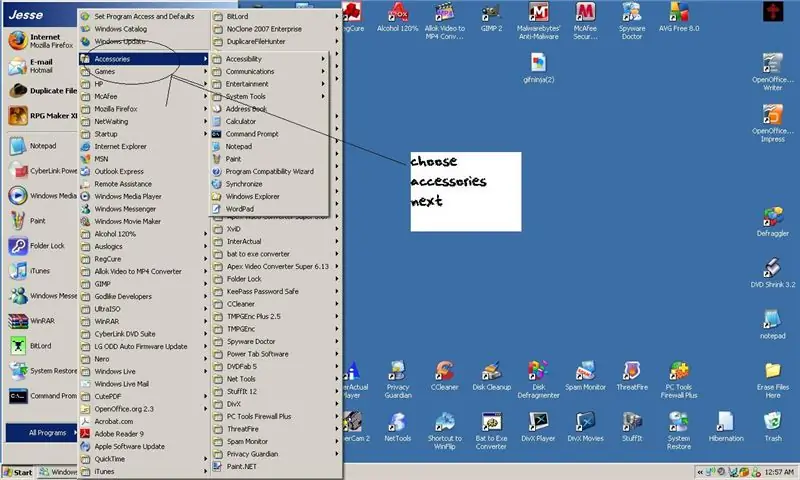Open KeePass Password Safe folder
800x480 pixels.
(276, 291)
